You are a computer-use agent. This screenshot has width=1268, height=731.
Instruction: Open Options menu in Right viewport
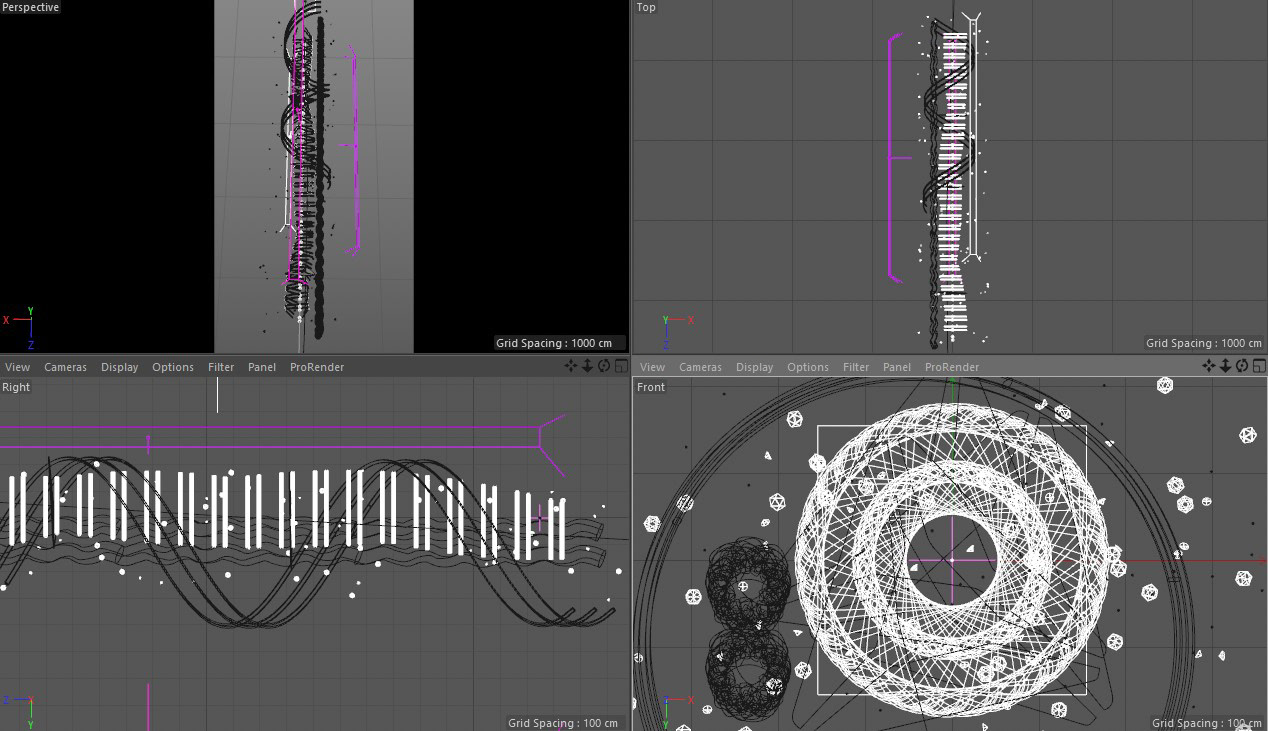point(173,367)
